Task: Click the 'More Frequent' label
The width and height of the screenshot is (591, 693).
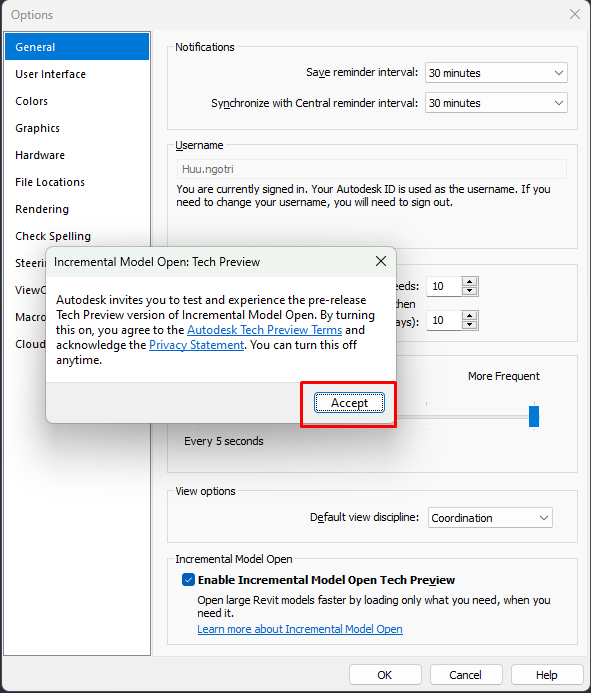Action: [x=503, y=376]
